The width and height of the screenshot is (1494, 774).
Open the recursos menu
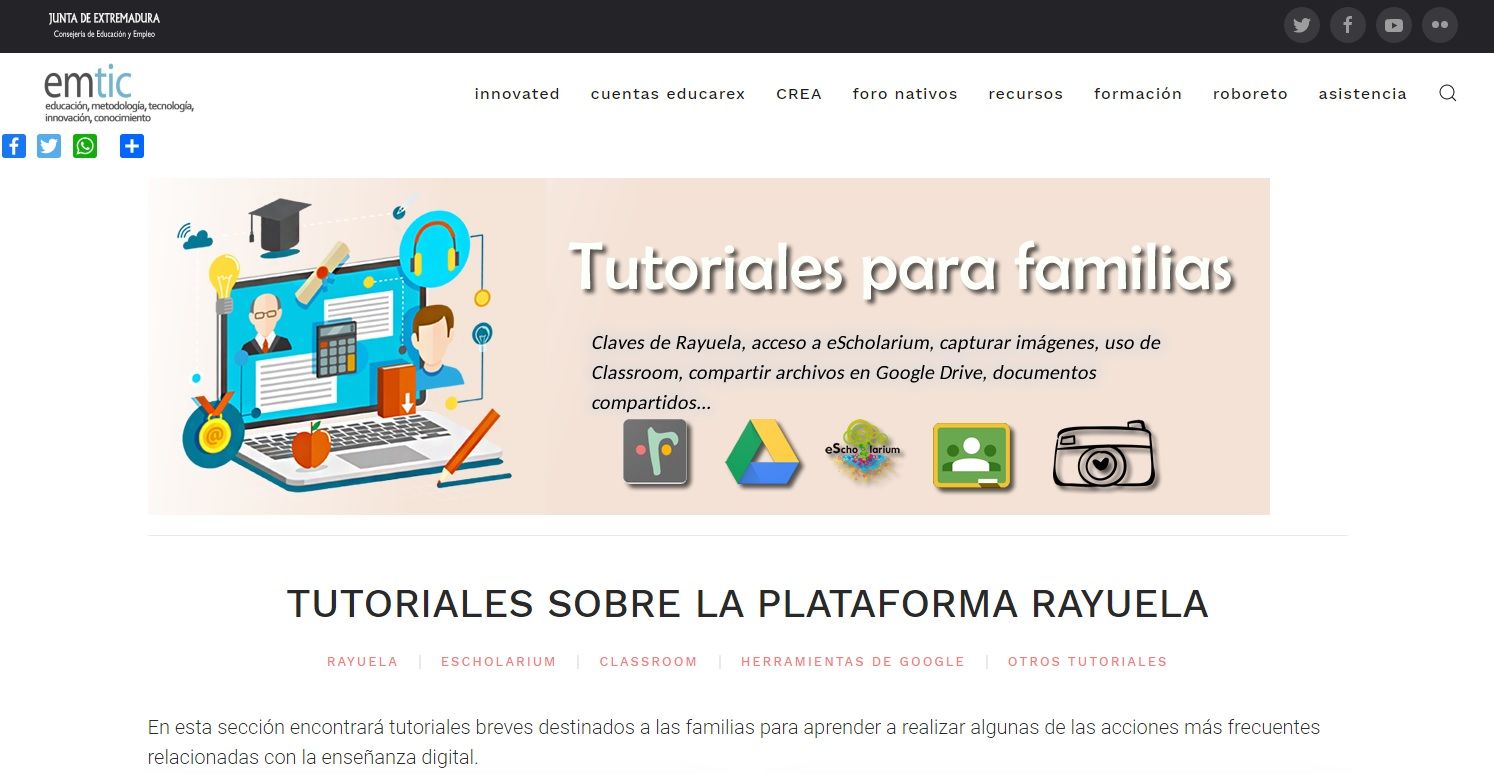pos(1026,94)
